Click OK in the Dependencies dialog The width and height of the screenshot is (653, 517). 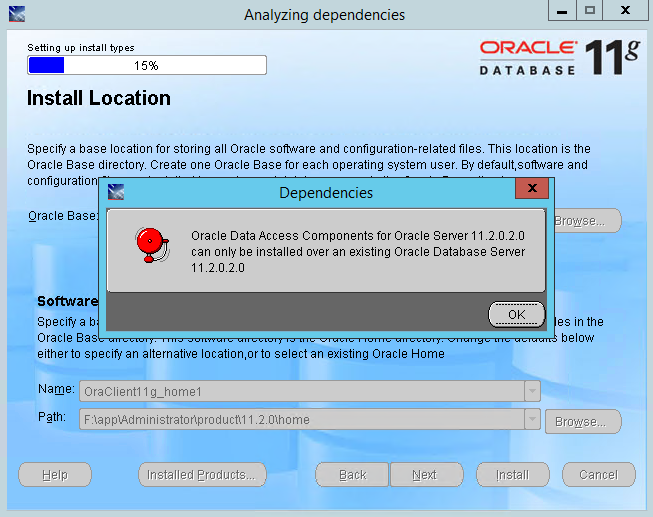pyautogui.click(x=516, y=315)
